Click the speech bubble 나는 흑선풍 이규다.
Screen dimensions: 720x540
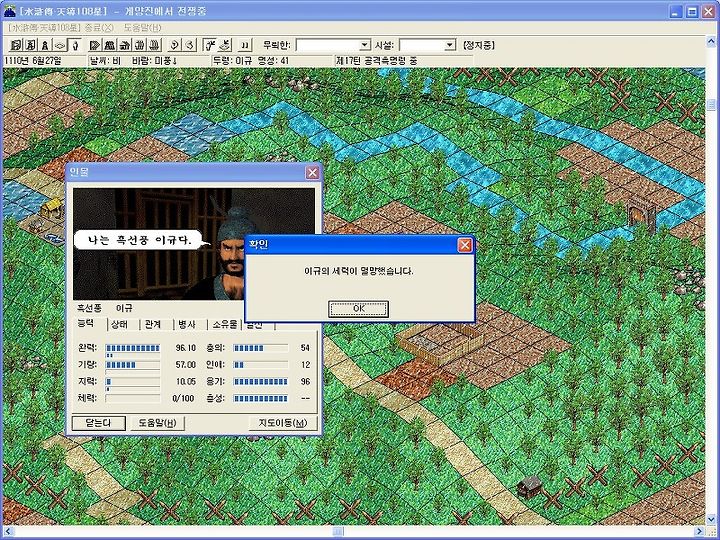coord(139,240)
